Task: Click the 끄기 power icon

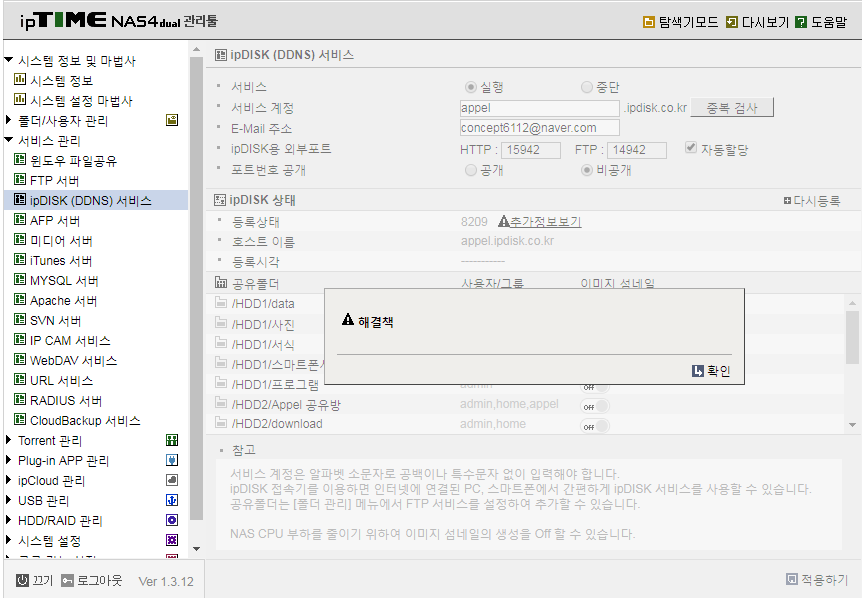Action: pyautogui.click(x=22, y=580)
